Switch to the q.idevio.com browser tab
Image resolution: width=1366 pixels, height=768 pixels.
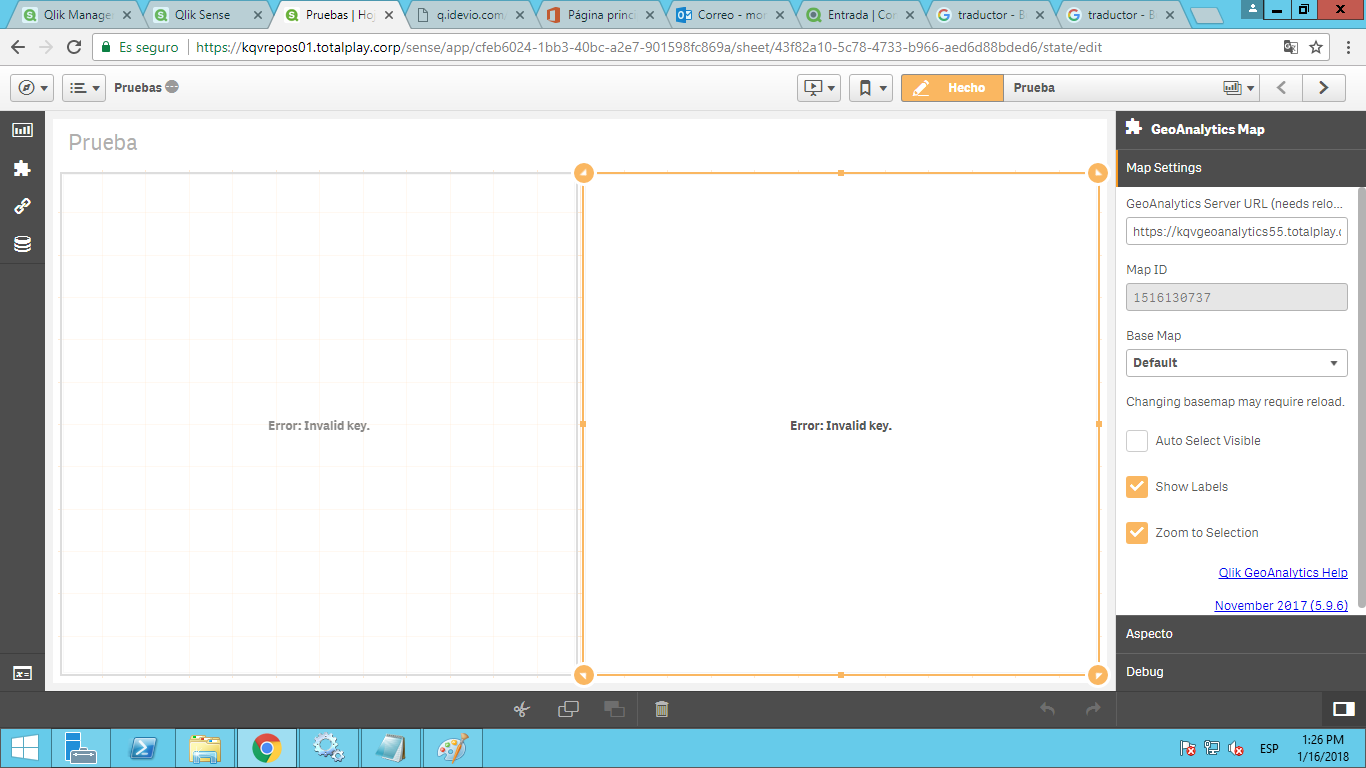(470, 15)
